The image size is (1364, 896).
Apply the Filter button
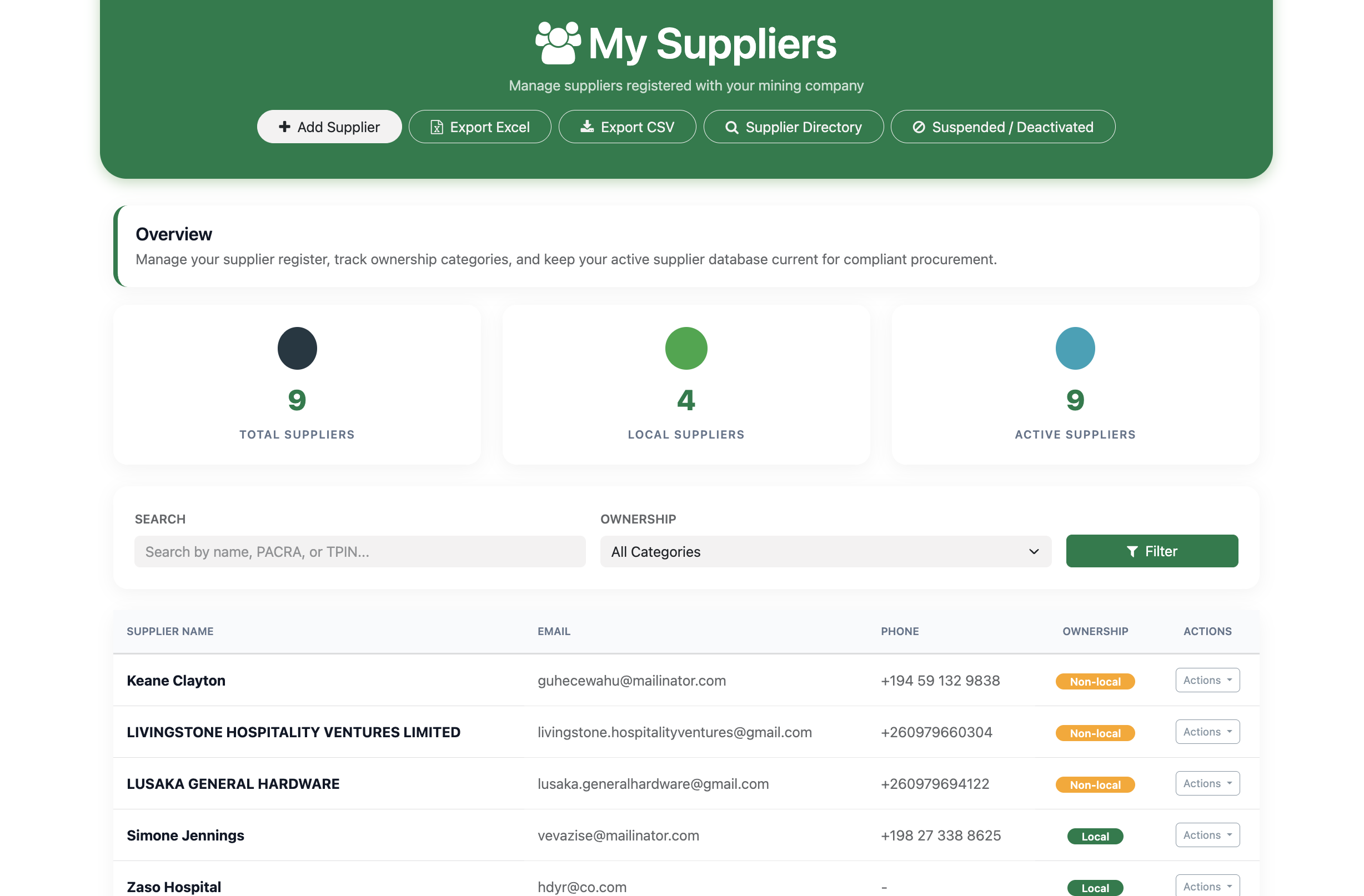pos(1151,551)
